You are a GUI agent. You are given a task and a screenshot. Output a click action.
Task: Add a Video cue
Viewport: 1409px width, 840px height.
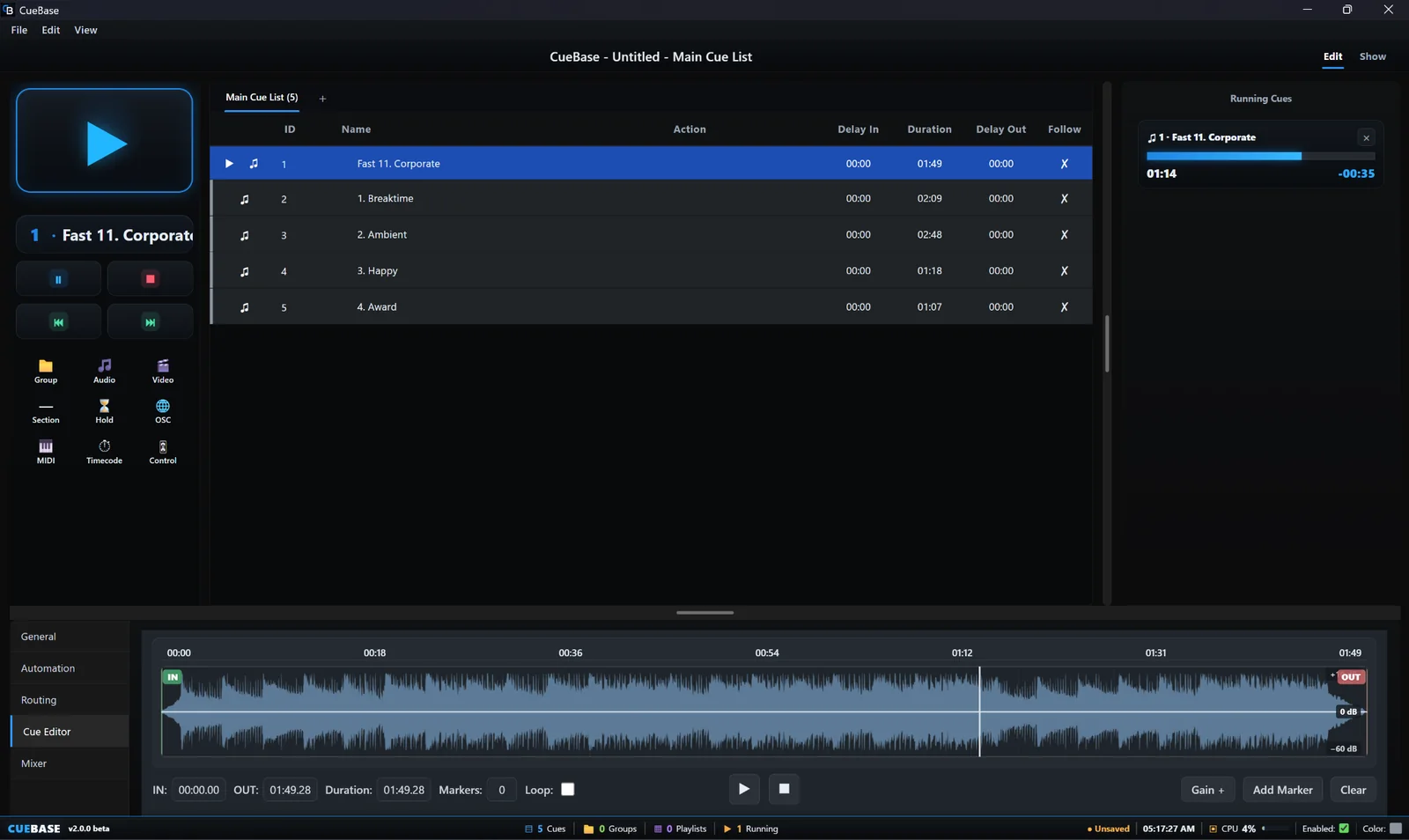(163, 372)
